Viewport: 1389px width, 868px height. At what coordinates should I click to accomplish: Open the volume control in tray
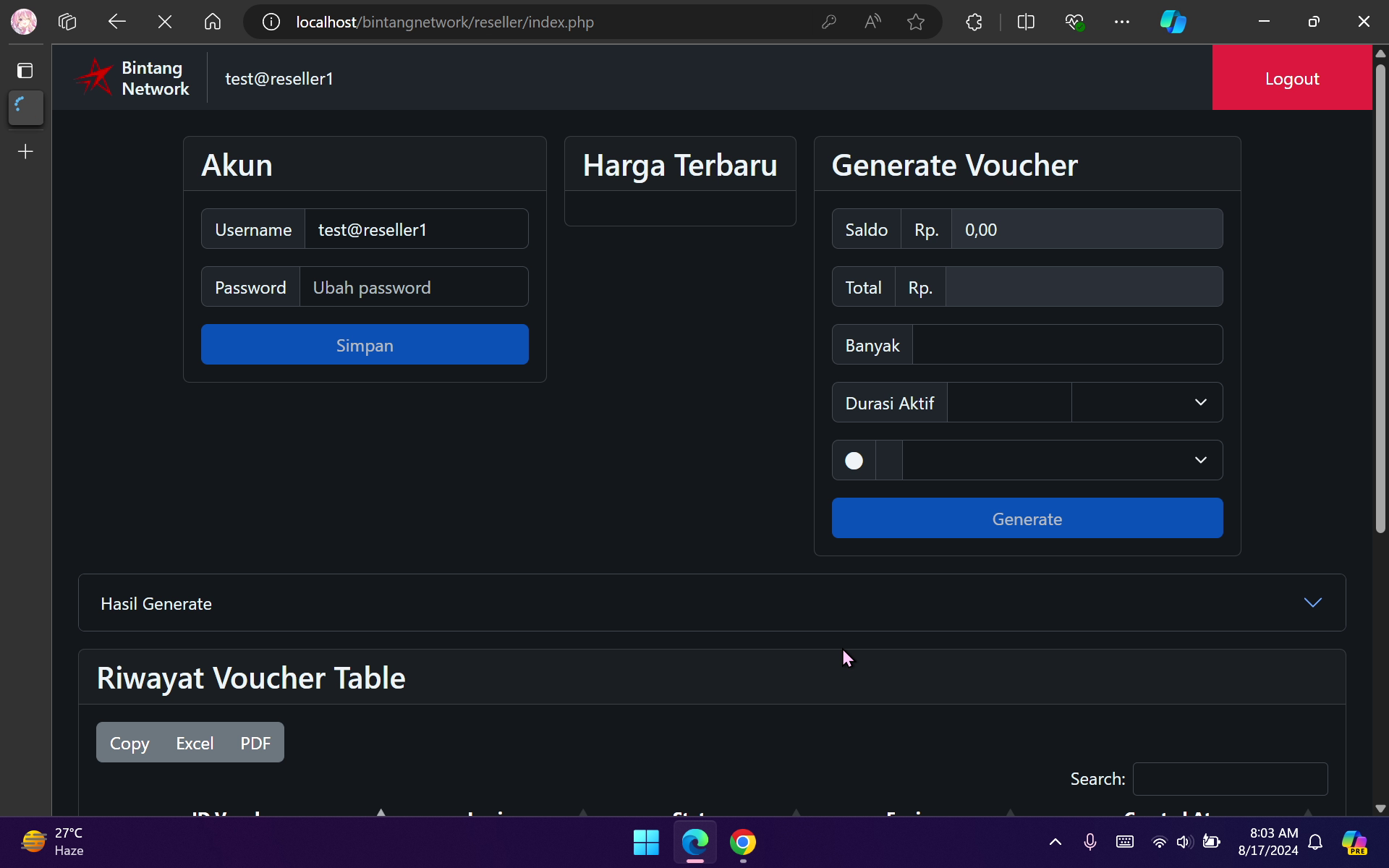point(1184,842)
